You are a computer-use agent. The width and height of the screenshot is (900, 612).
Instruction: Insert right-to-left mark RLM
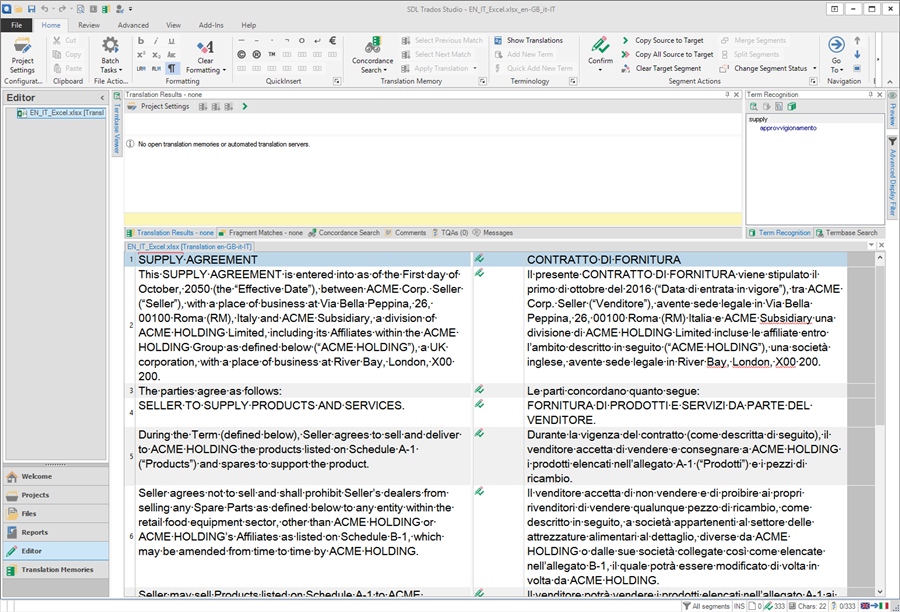click(156, 68)
